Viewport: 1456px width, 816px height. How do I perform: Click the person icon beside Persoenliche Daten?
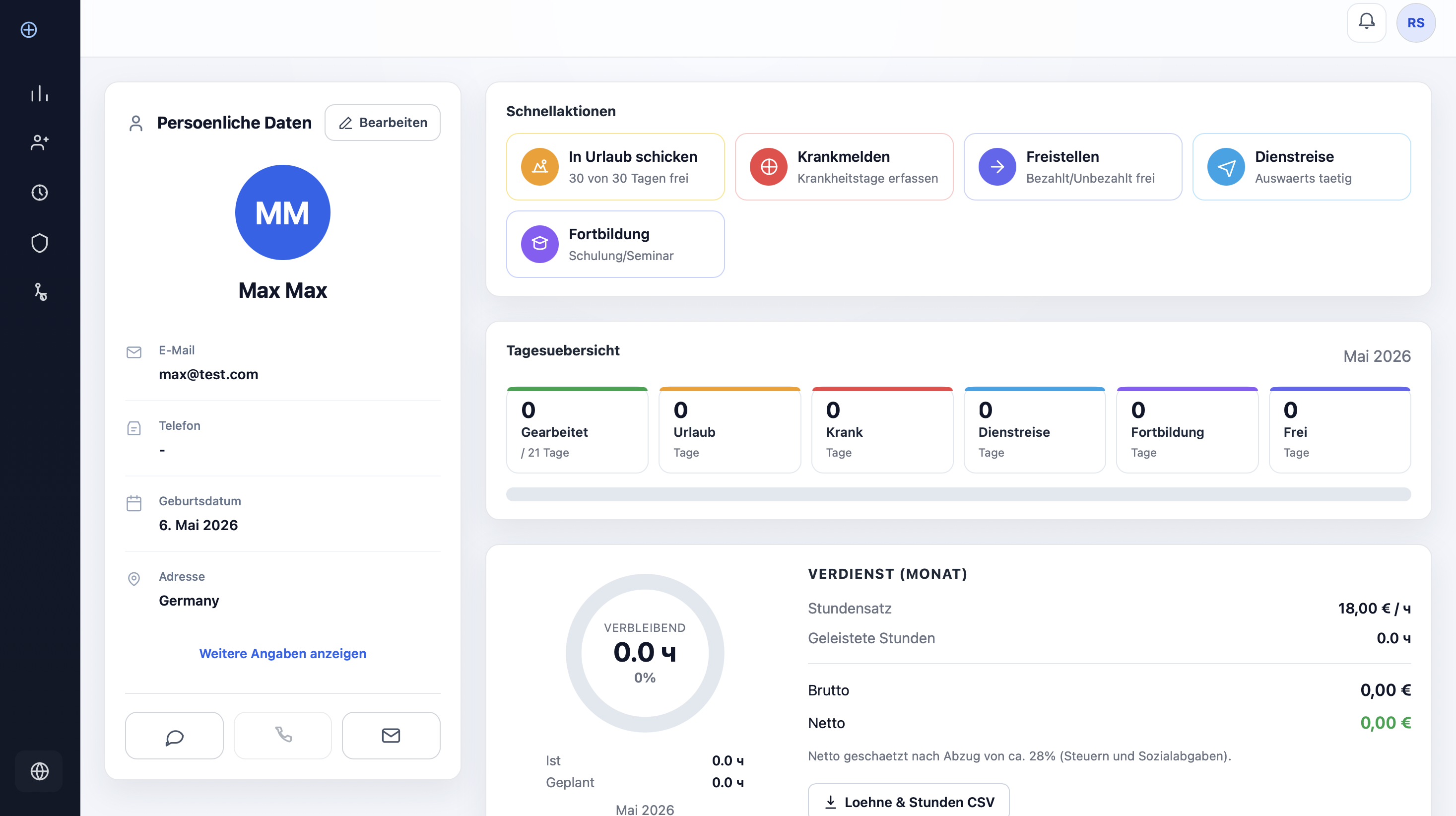click(x=135, y=123)
